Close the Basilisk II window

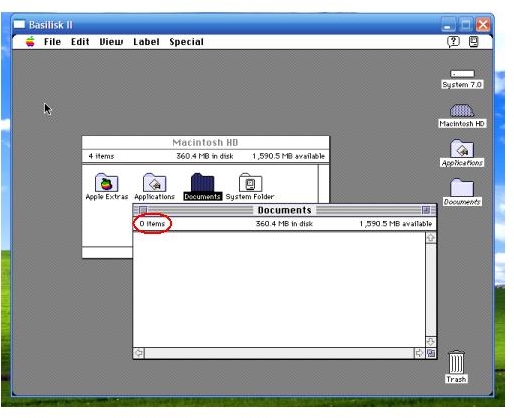pyautogui.click(x=483, y=25)
